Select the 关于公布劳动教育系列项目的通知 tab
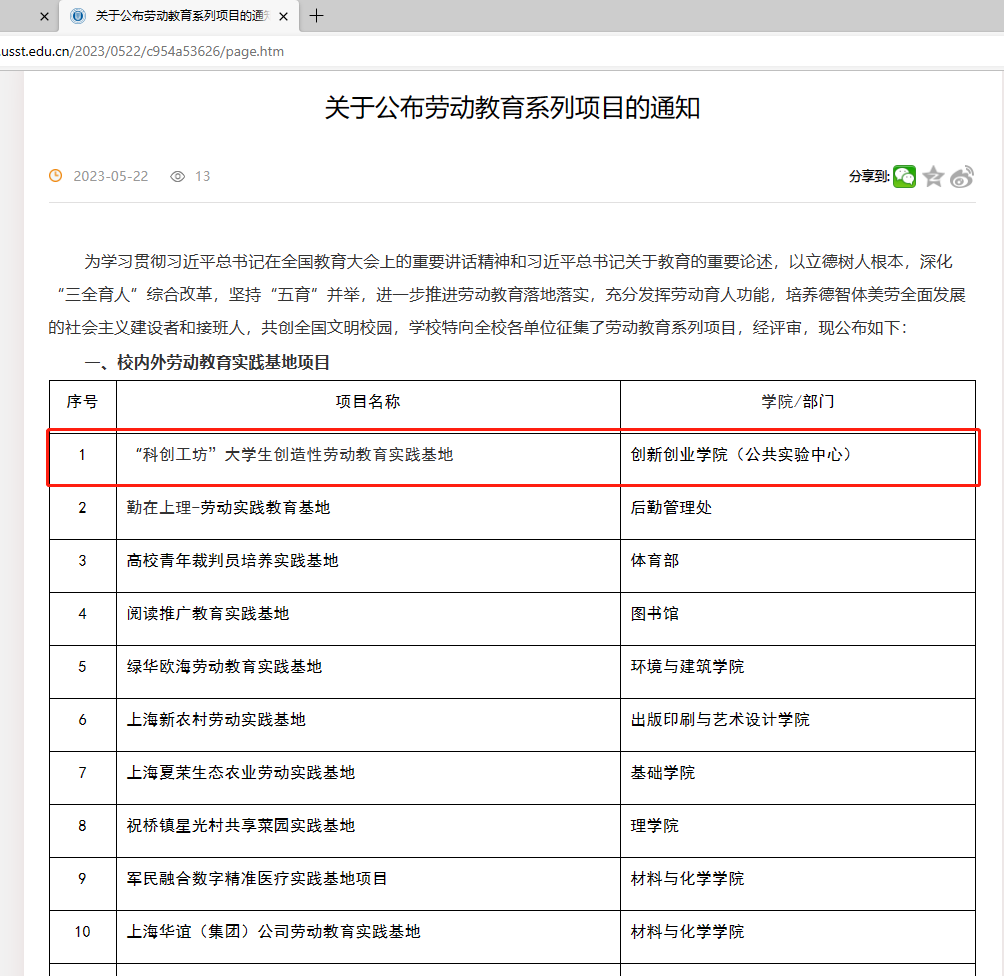 180,17
